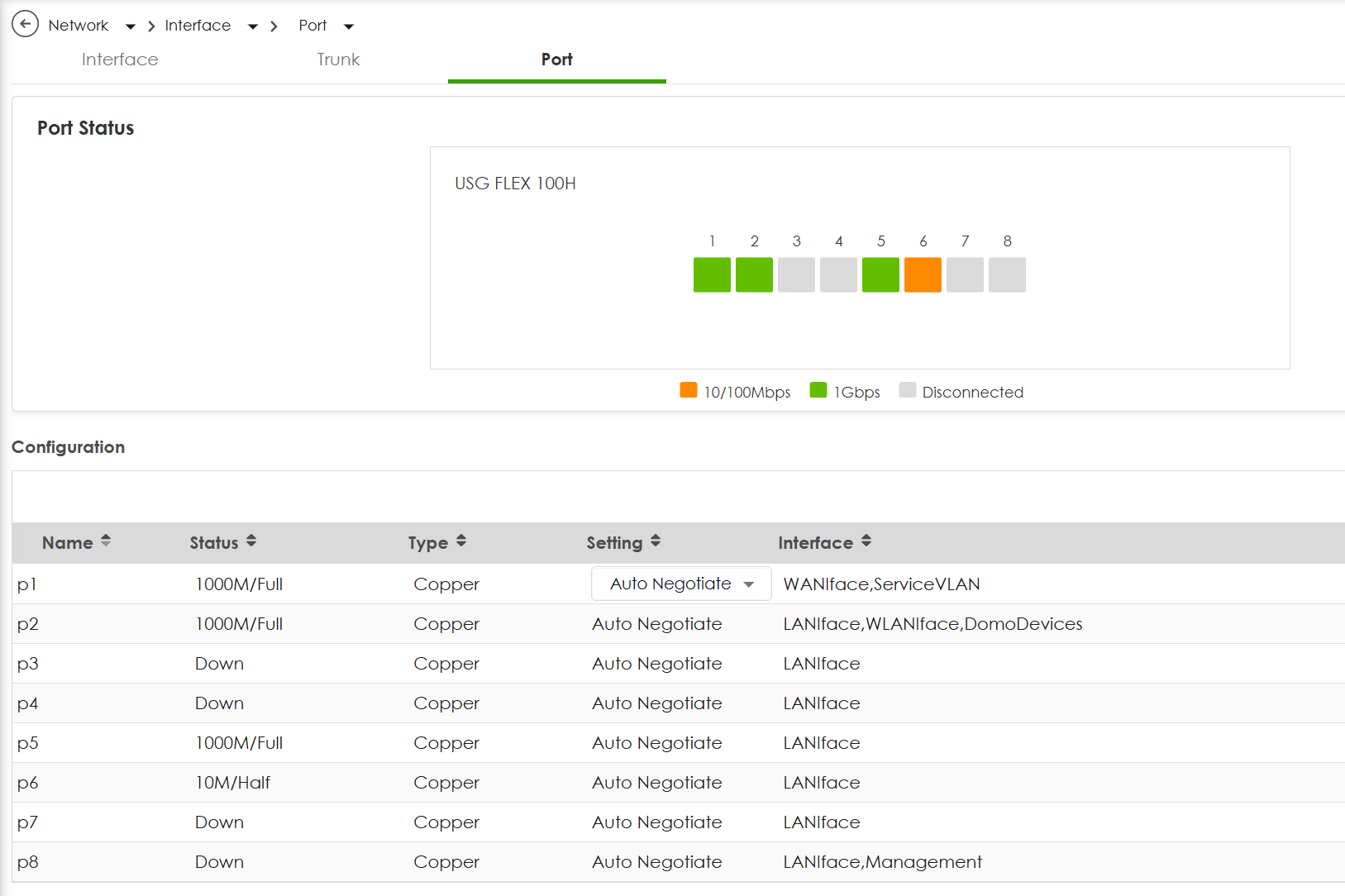The image size is (1345, 896).
Task: Click p2 Auto Negotiate setting cell
Action: click(x=657, y=624)
